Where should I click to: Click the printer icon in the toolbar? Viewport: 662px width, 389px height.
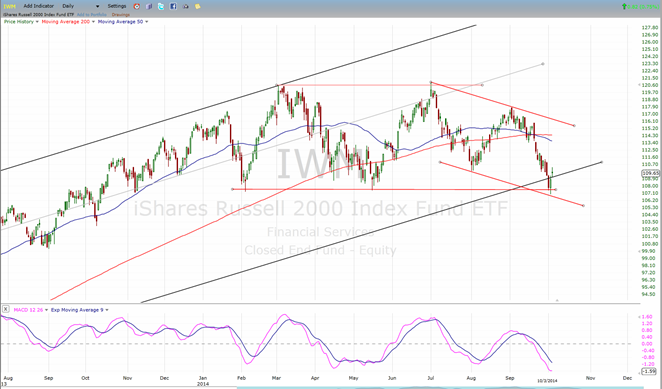point(185,6)
